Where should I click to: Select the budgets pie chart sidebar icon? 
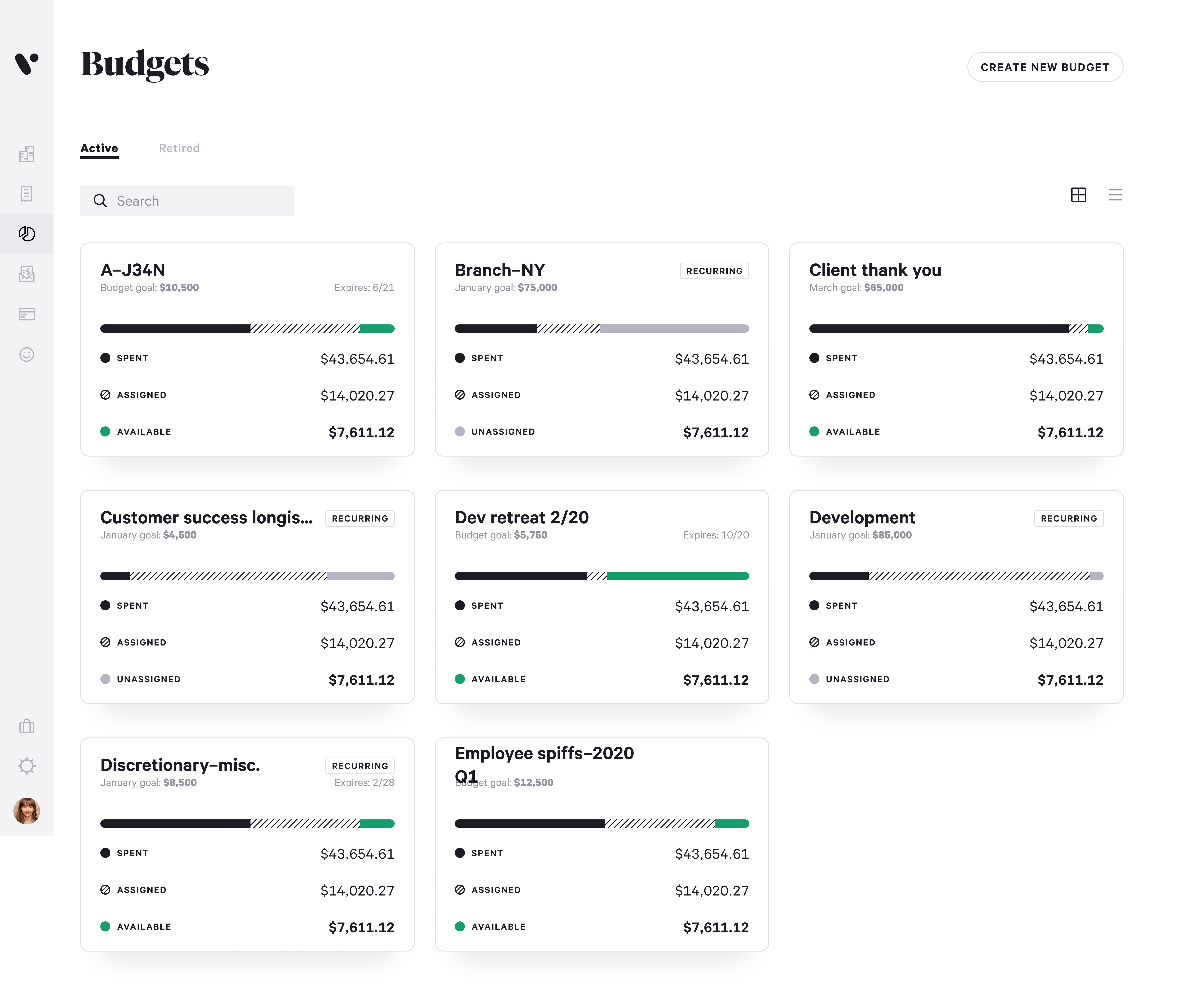click(26, 234)
